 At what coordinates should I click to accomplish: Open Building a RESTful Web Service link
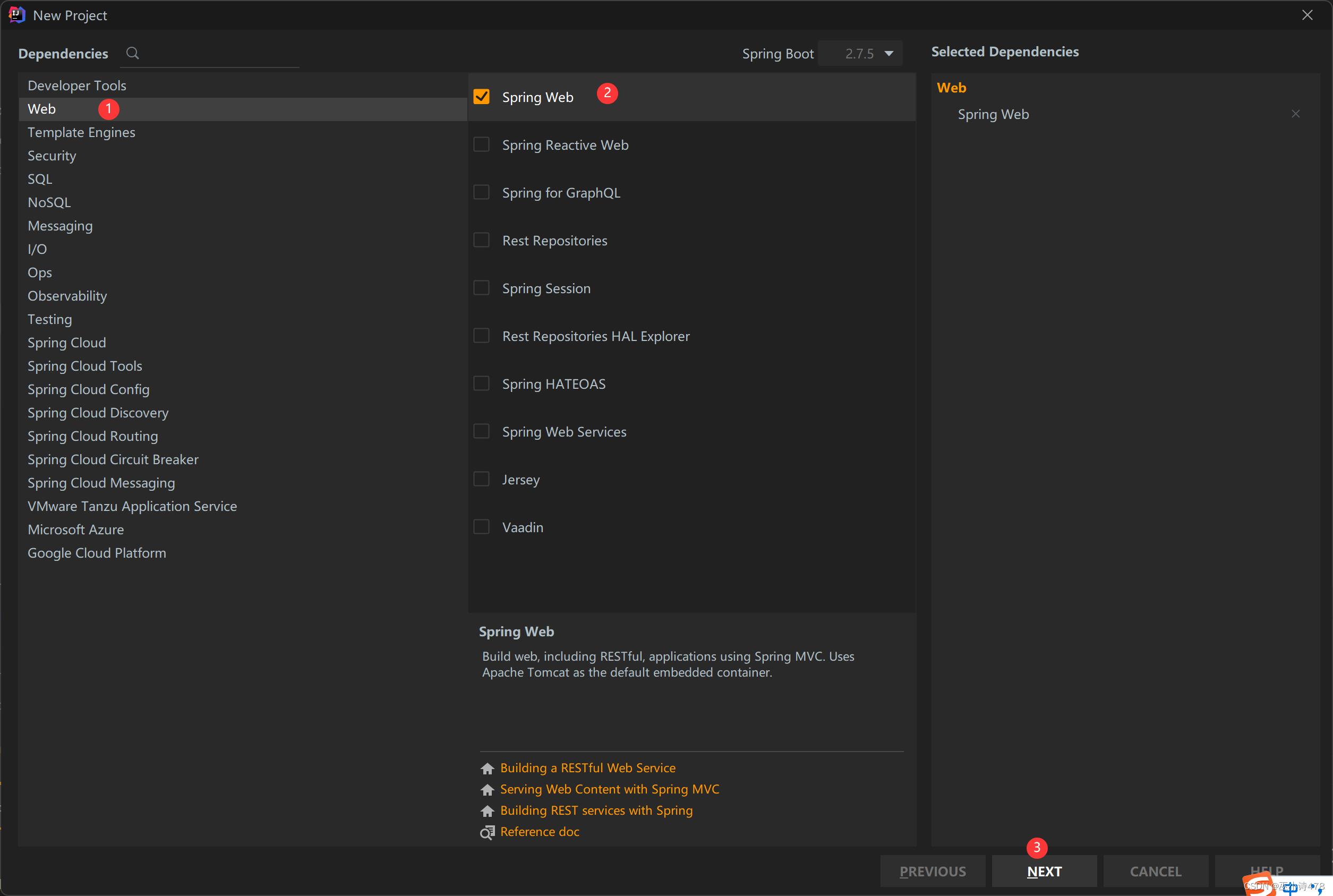(587, 768)
